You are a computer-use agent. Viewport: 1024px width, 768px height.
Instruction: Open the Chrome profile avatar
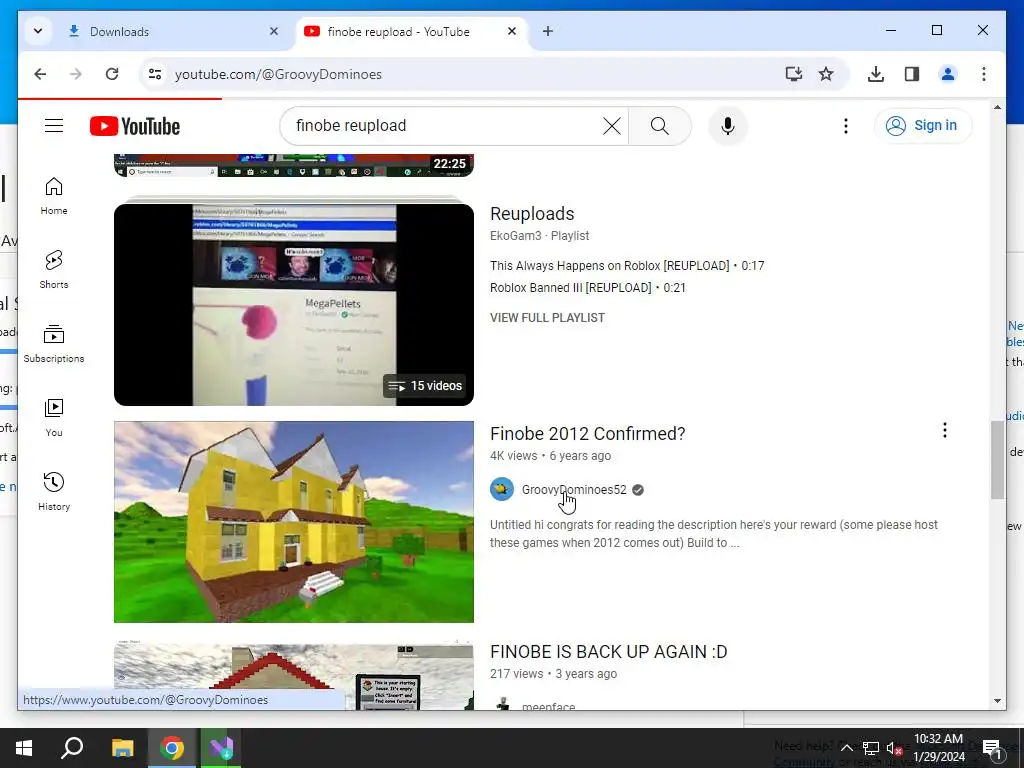tap(948, 74)
